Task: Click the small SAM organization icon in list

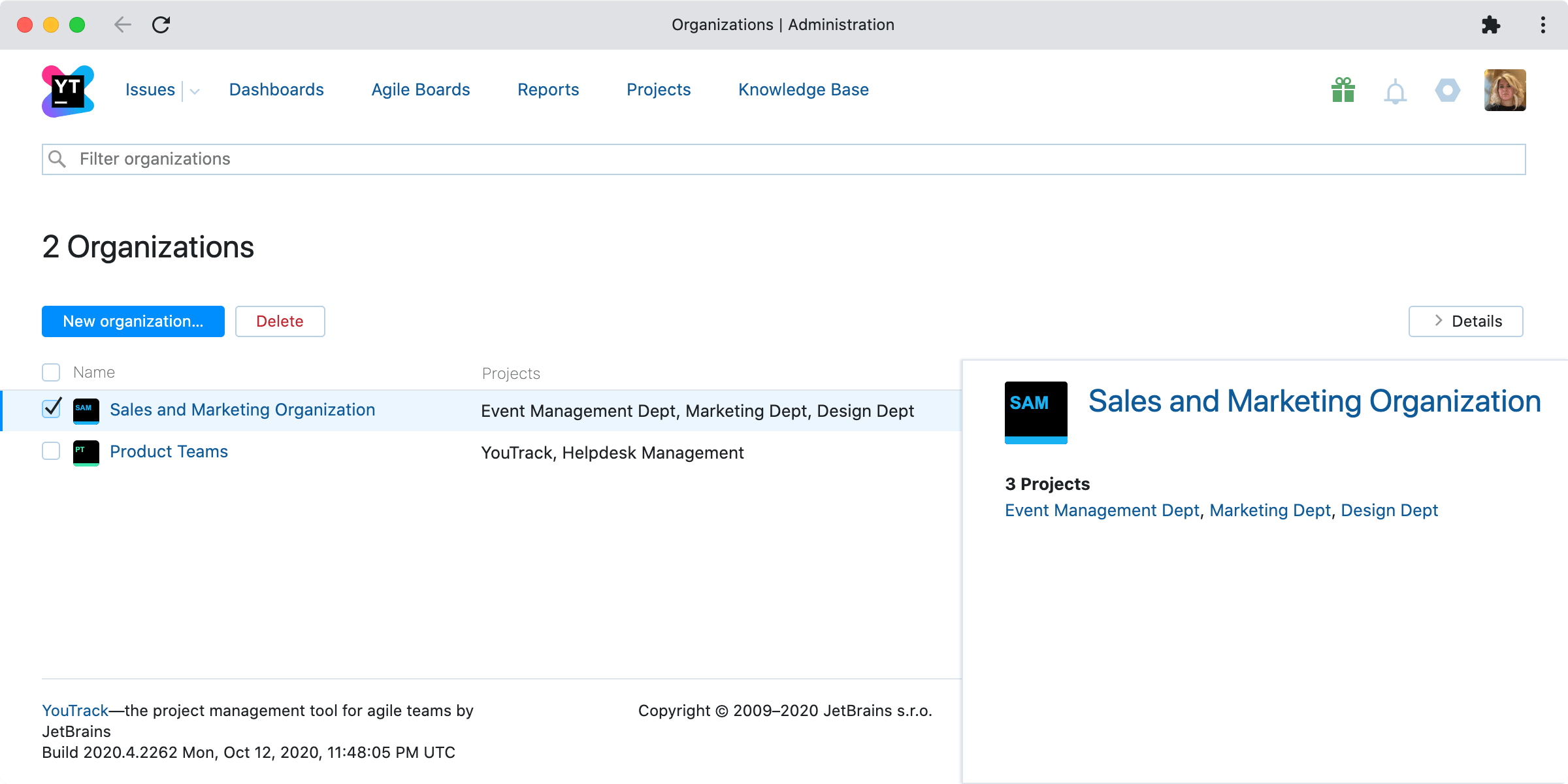Action: 86,410
